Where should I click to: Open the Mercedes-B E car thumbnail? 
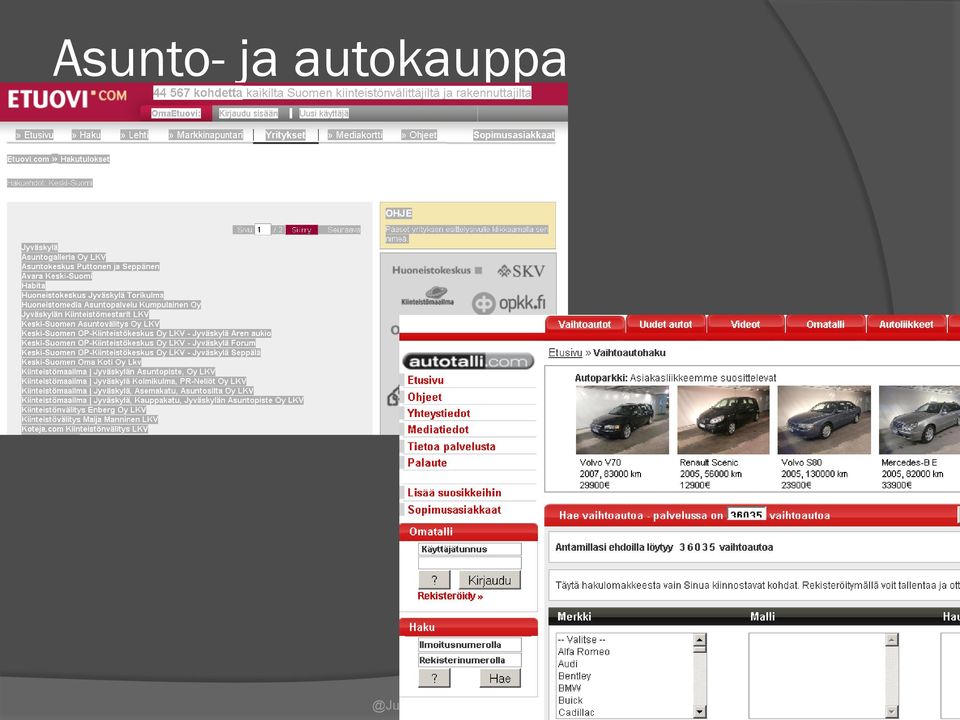919,420
